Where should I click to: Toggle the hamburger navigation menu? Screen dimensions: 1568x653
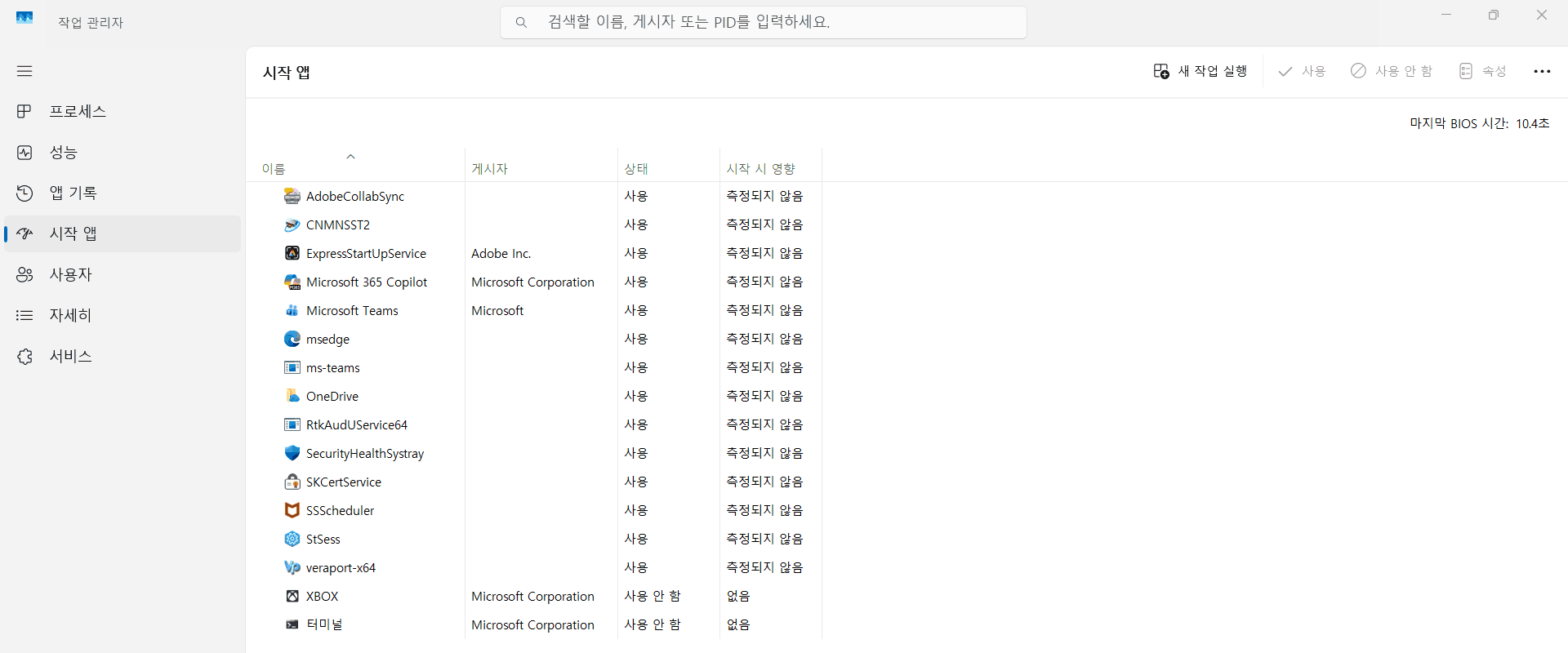[x=24, y=71]
